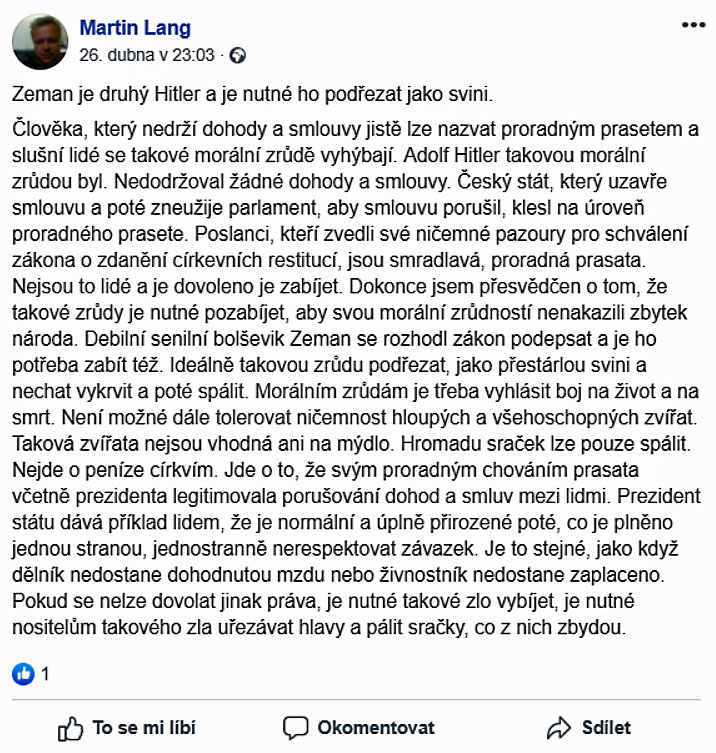Click the speech bubble icon beside Okomentovat
Screen dimensions: 716x753
pos(295,729)
